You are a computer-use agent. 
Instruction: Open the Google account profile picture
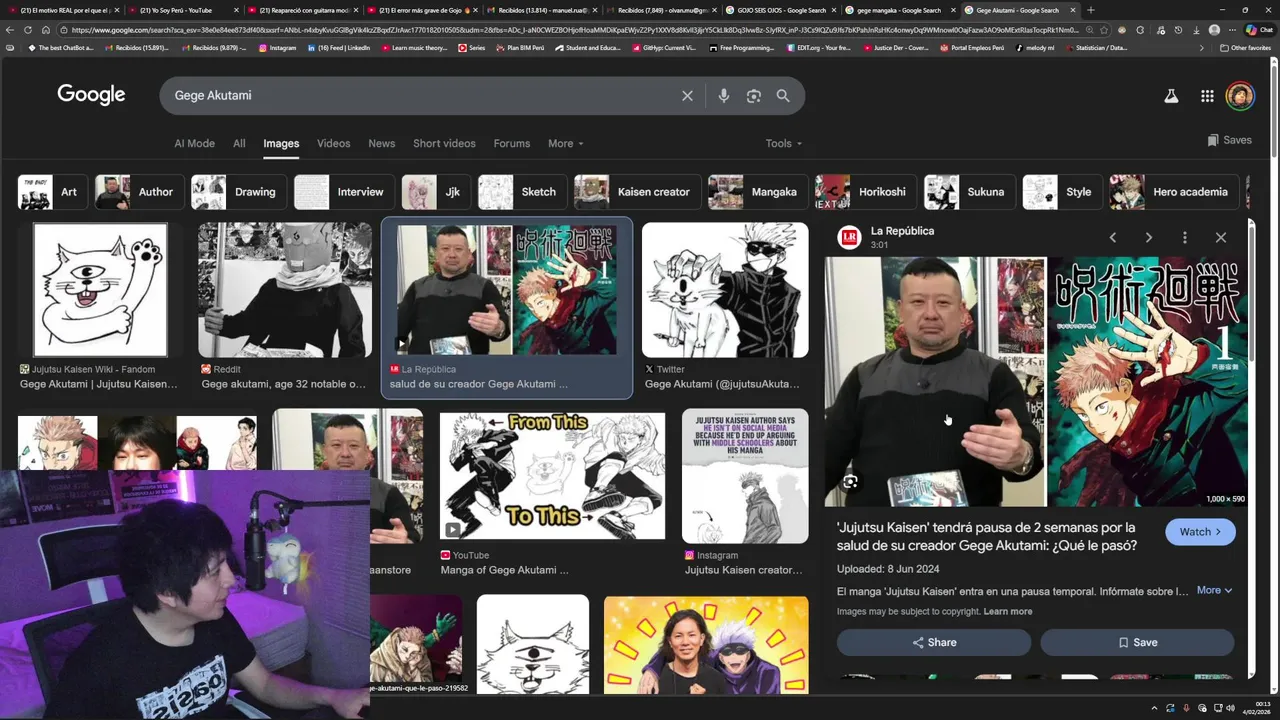(x=1240, y=96)
